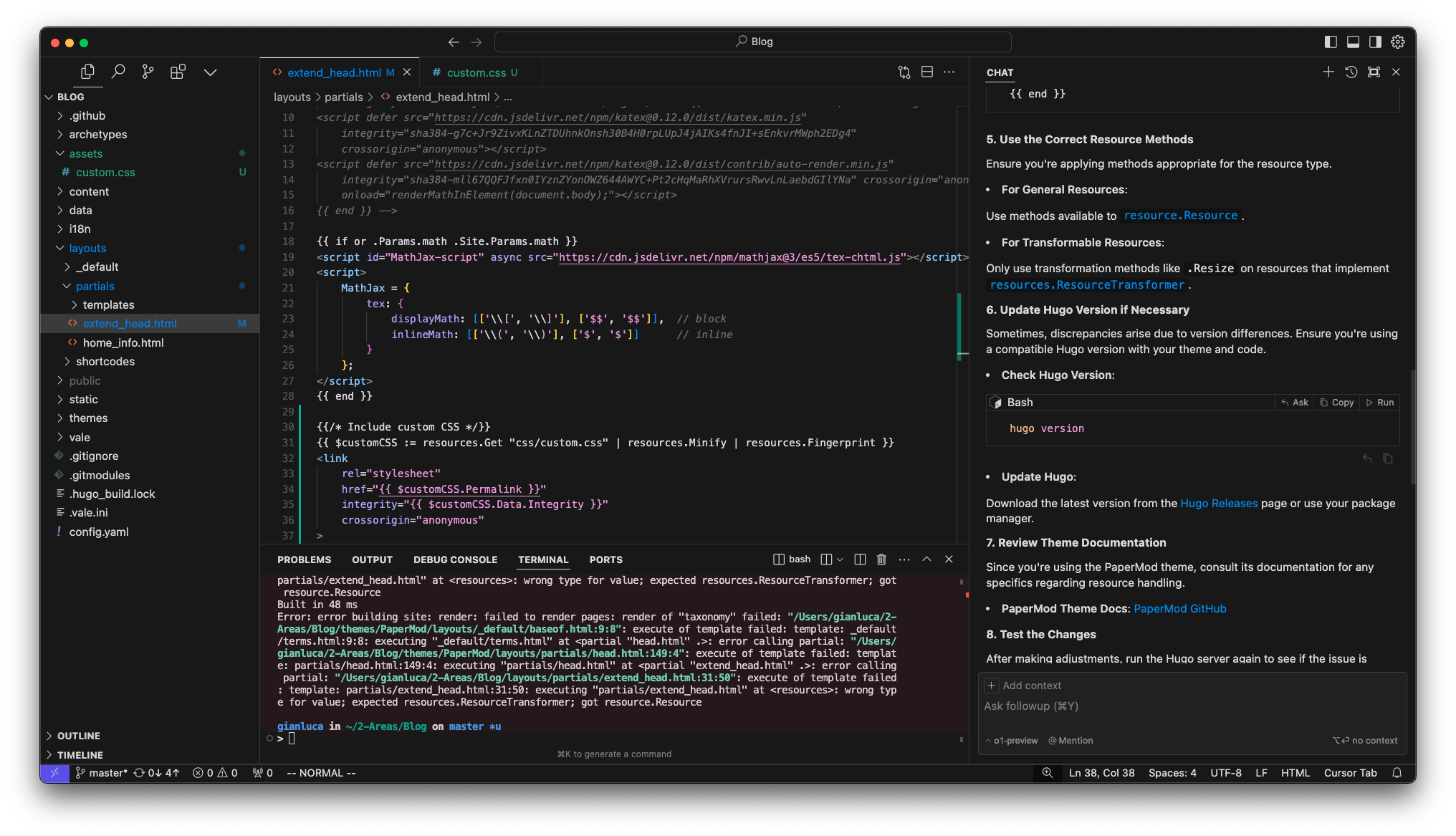This screenshot has width=1456, height=836.
Task: Close the extend_head.html tab
Action: click(407, 72)
